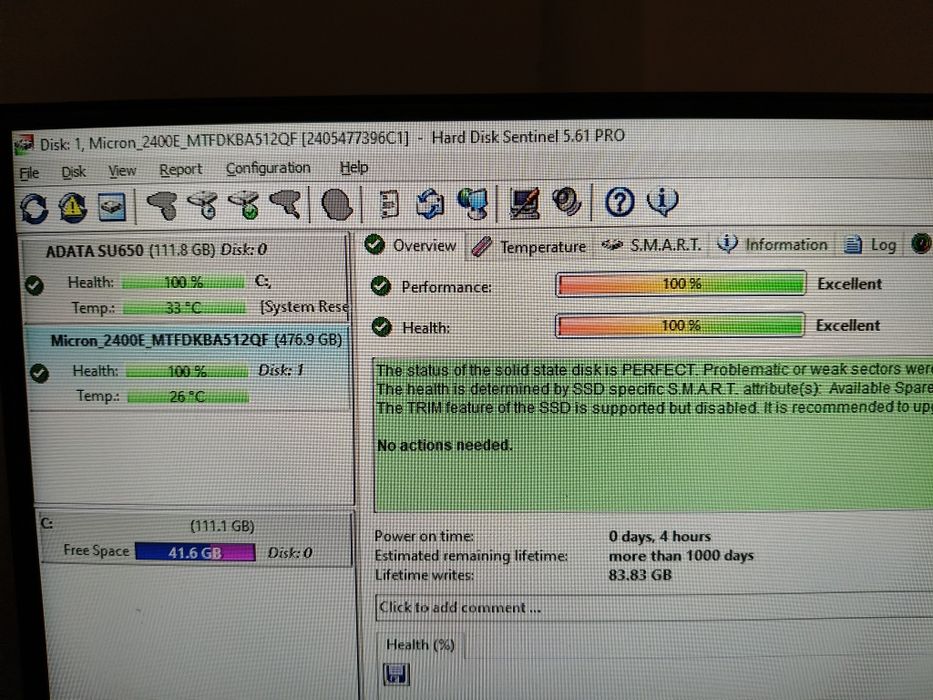Click the '0 days, 4 hours' power-on value
The image size is (933, 700).
(659, 536)
